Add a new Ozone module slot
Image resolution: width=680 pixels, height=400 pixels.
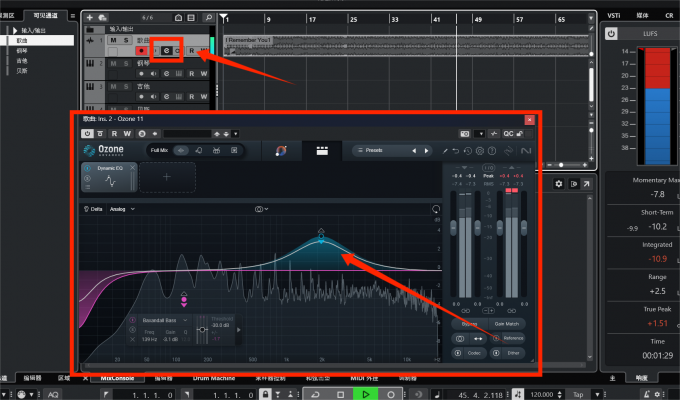(x=167, y=177)
